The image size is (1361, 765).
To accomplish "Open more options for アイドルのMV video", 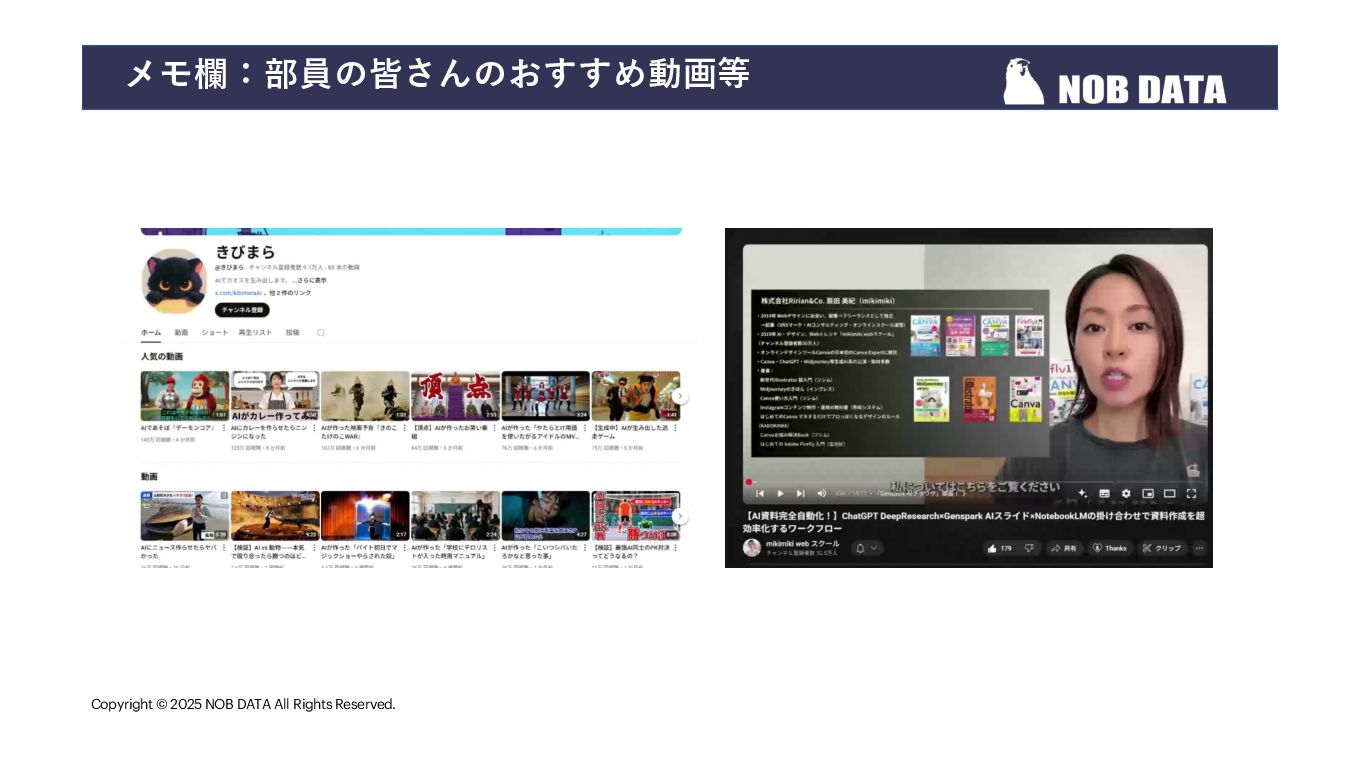I will pyautogui.click(x=584, y=428).
